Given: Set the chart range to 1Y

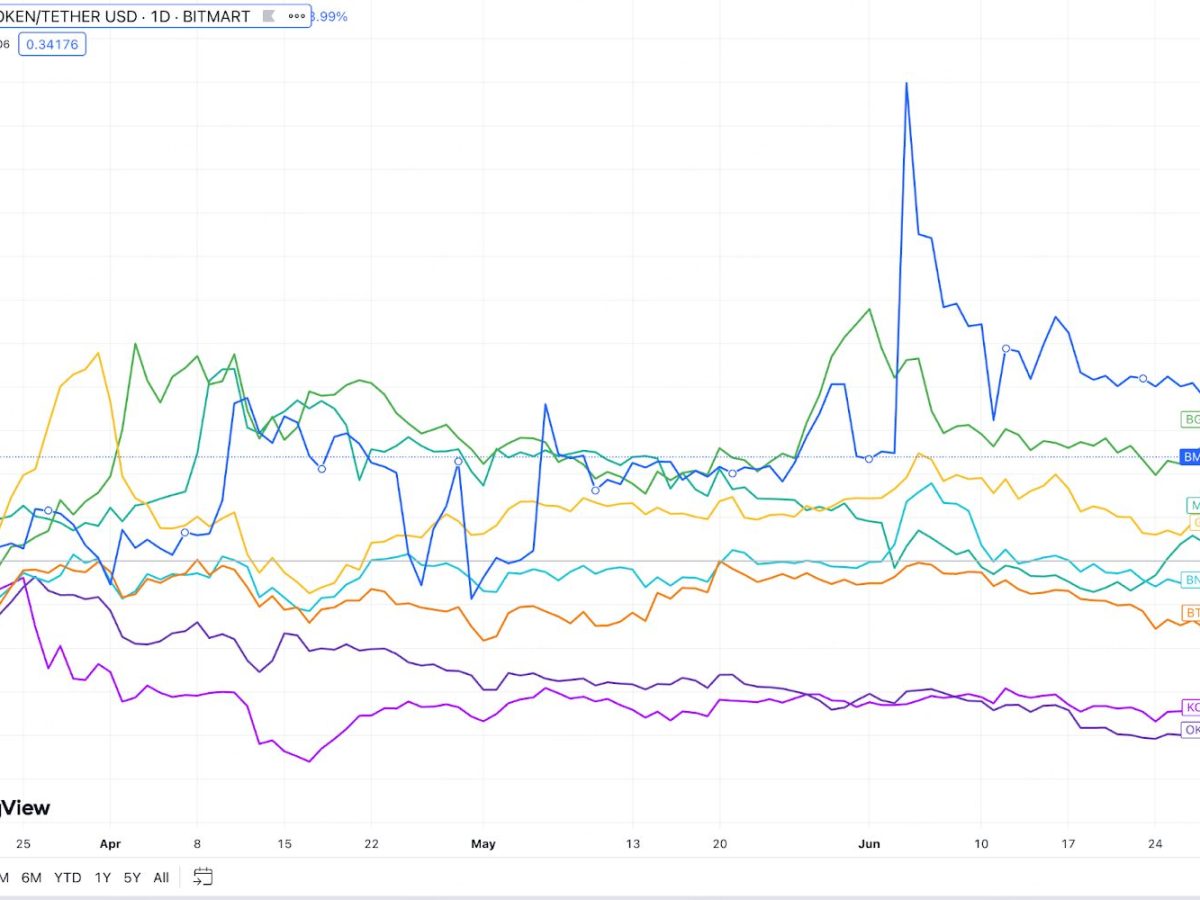Looking at the screenshot, I should pyautogui.click(x=103, y=878).
